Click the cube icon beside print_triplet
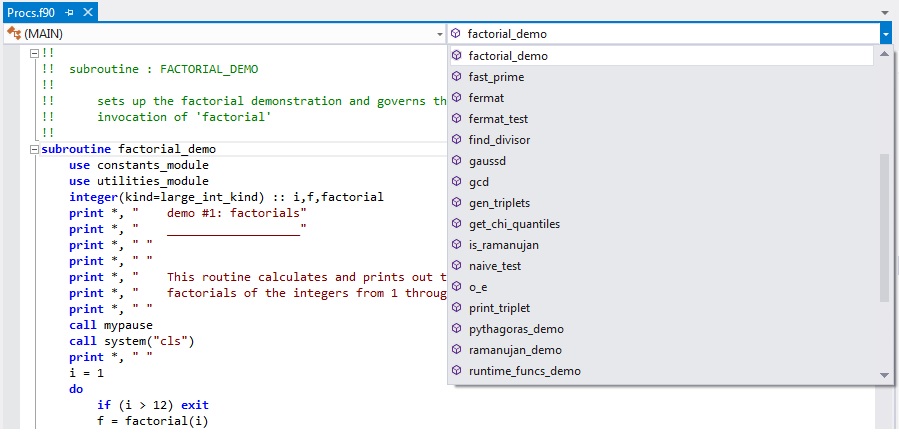Image resolution: width=899 pixels, height=433 pixels. (457, 308)
